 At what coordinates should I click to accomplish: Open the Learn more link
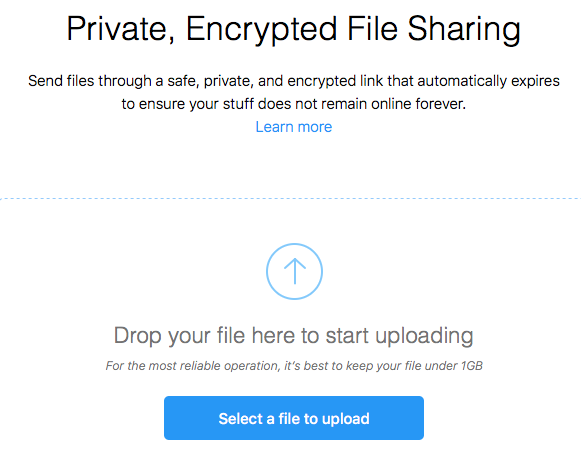(294, 127)
